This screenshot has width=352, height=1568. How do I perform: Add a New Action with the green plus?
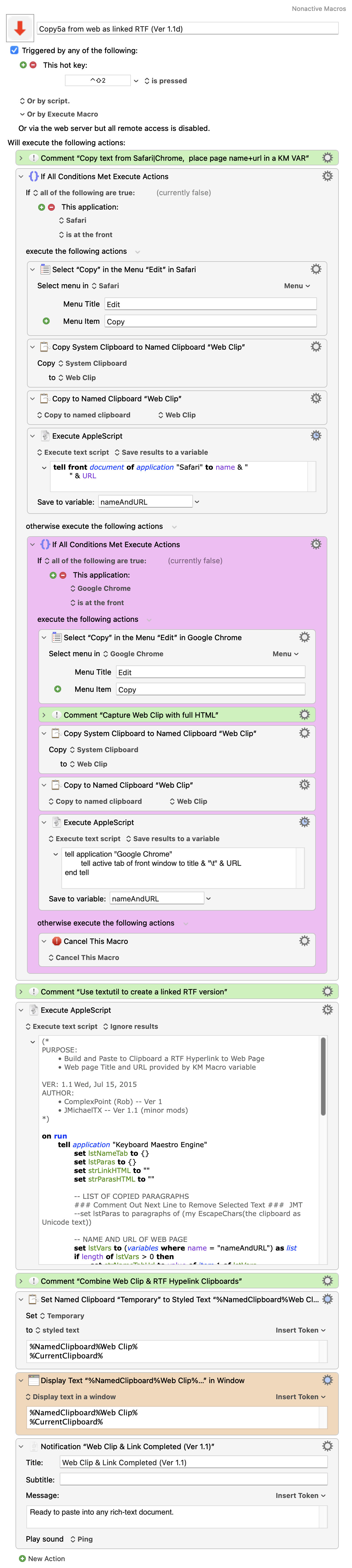coord(22,1558)
